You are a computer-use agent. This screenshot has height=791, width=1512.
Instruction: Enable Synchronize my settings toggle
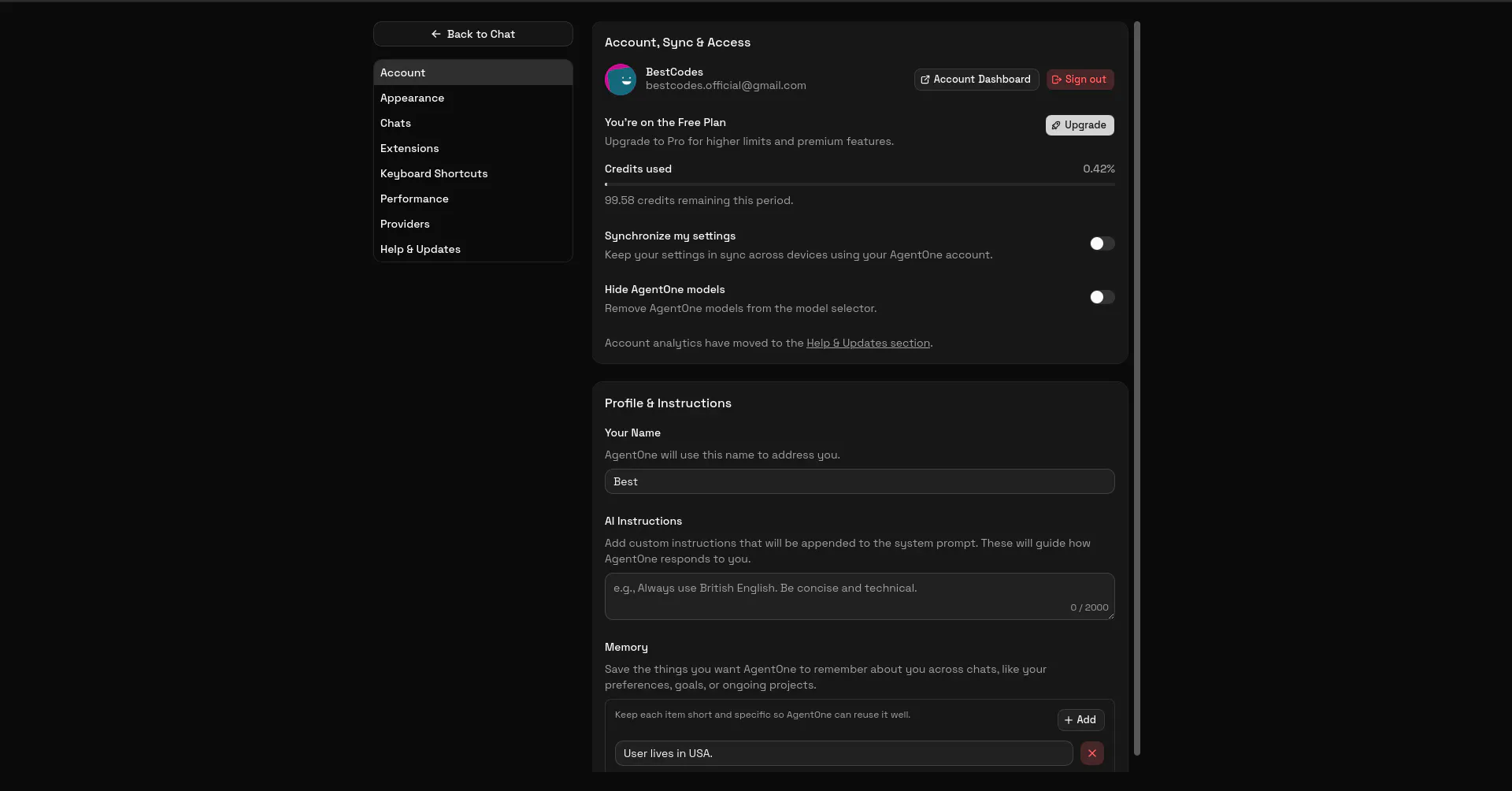coord(1102,243)
